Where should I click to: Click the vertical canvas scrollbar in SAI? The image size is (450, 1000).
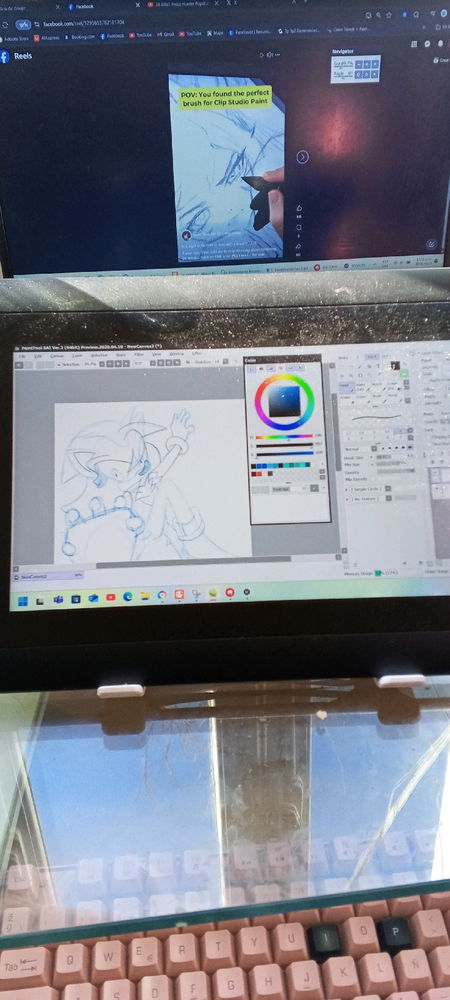tap(335, 430)
